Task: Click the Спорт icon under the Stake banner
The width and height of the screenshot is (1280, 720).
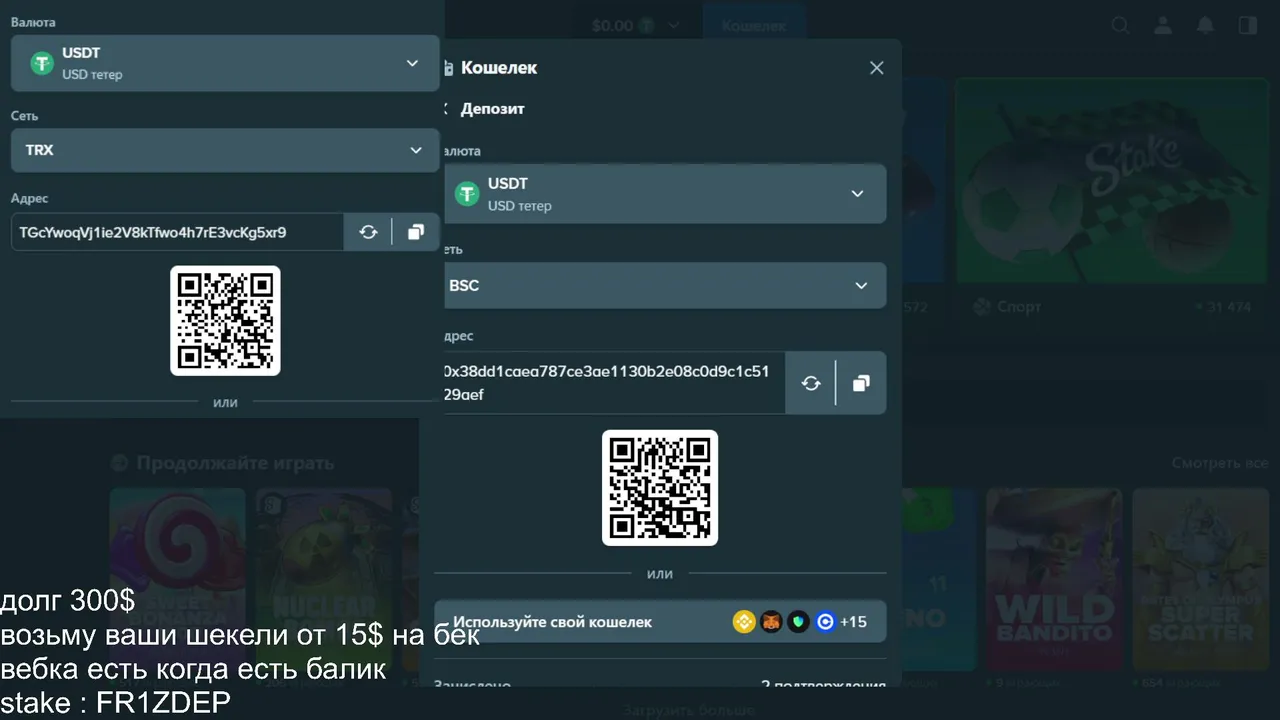Action: (x=982, y=307)
